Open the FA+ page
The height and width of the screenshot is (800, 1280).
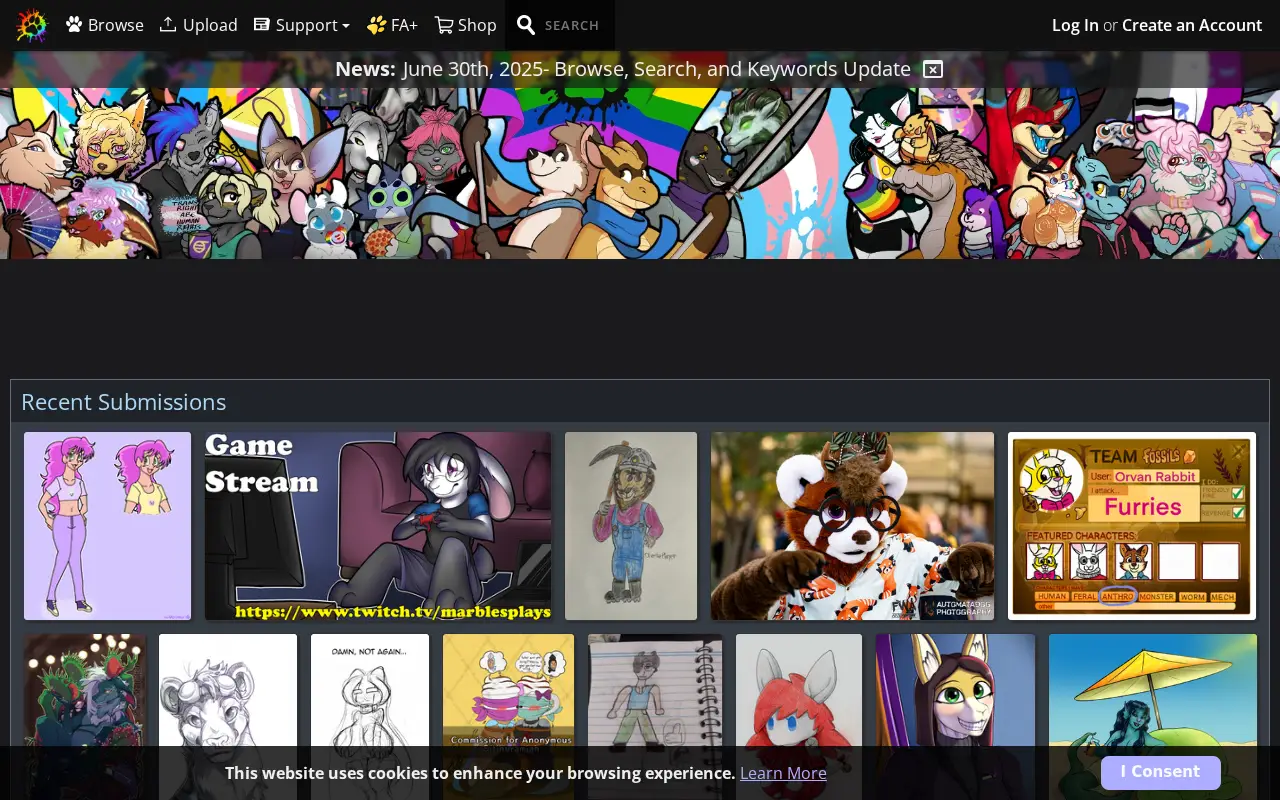coord(392,25)
